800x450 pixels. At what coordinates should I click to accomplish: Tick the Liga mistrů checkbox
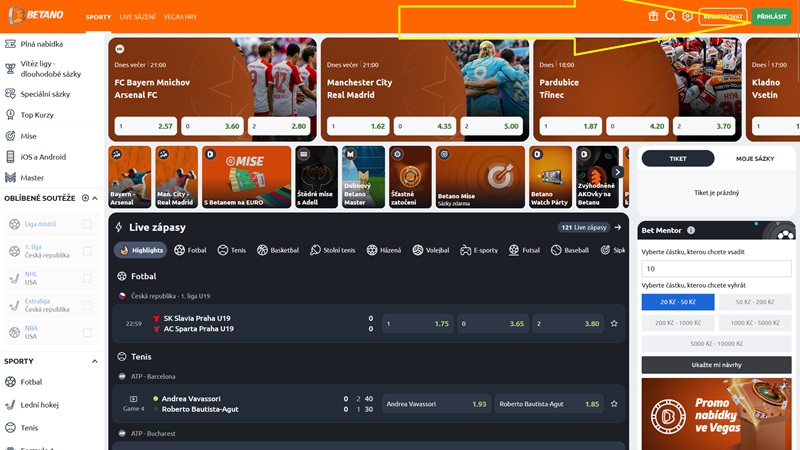[88, 224]
